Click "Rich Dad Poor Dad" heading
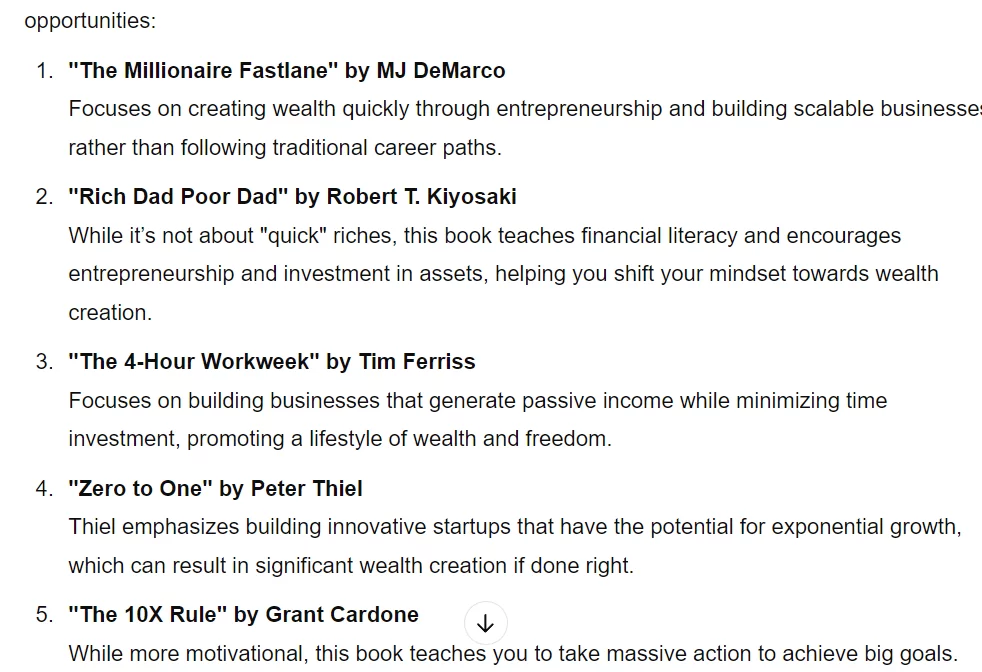 click(178, 196)
